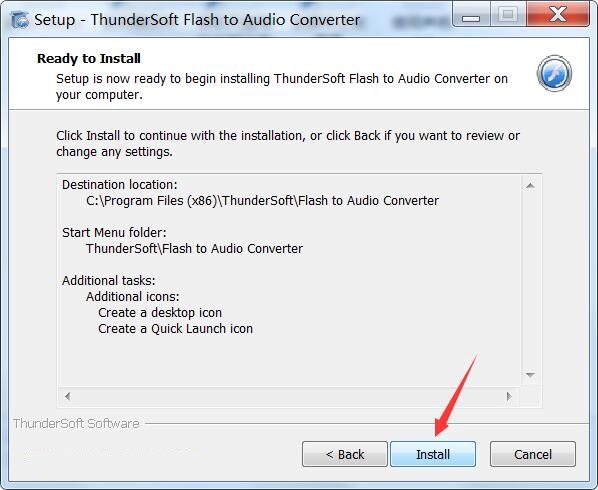Click the down arrow of the vertical scrollbar
Viewport: 598px width, 490px height.
click(530, 375)
